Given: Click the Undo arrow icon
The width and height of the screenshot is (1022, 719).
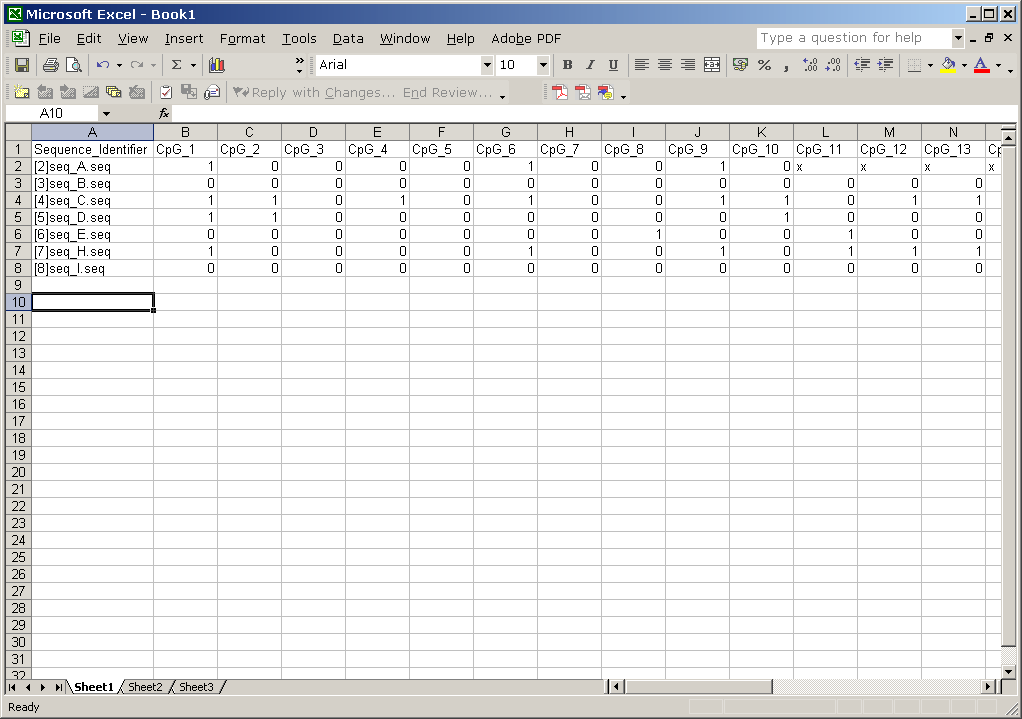Looking at the screenshot, I should (102, 65).
